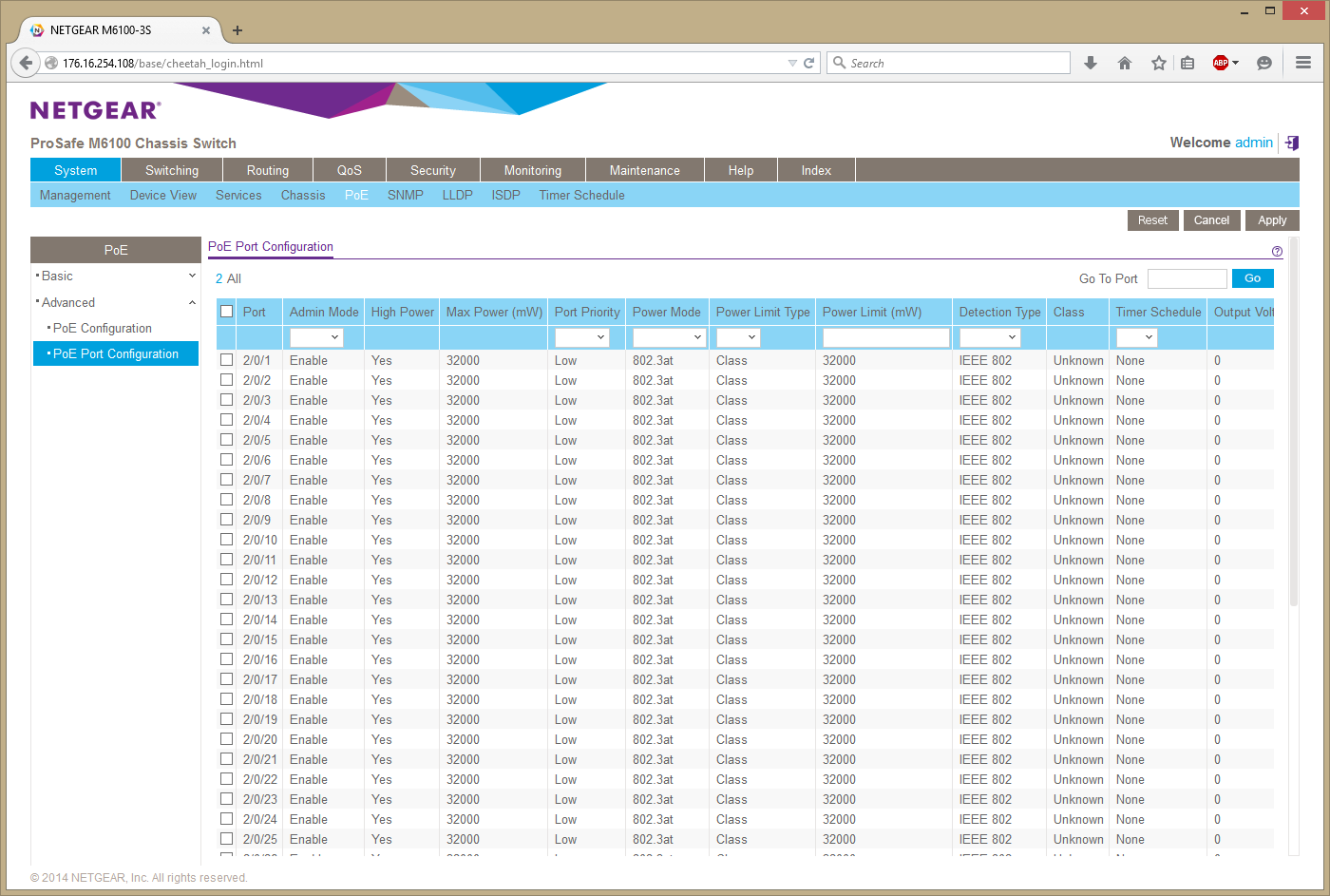The height and width of the screenshot is (896, 1330).
Task: Open the URL history dropdown arrow
Action: [792, 63]
